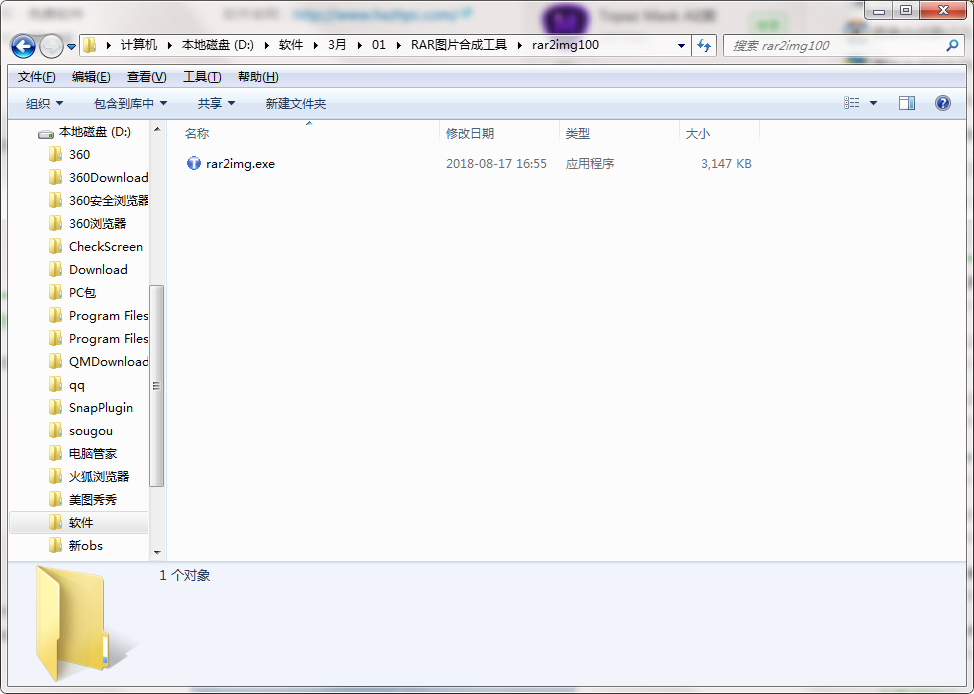This screenshot has height=694, width=974.
Task: Select the 软件 folder in tree
Action: click(79, 523)
